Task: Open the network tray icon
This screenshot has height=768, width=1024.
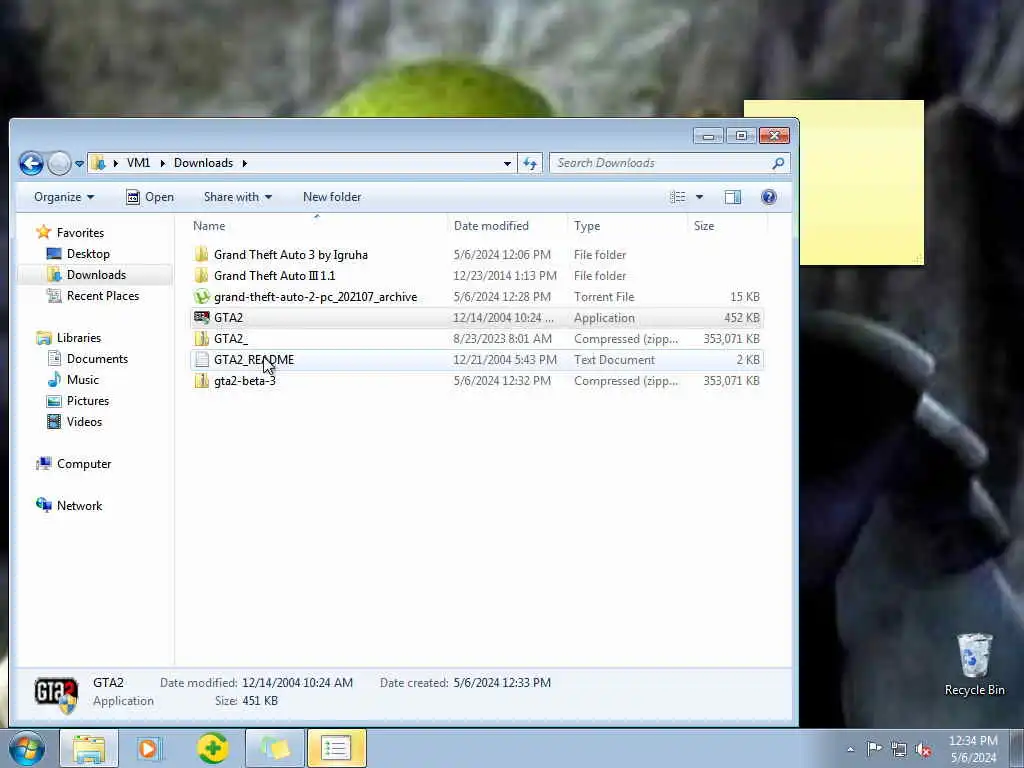Action: coord(899,749)
